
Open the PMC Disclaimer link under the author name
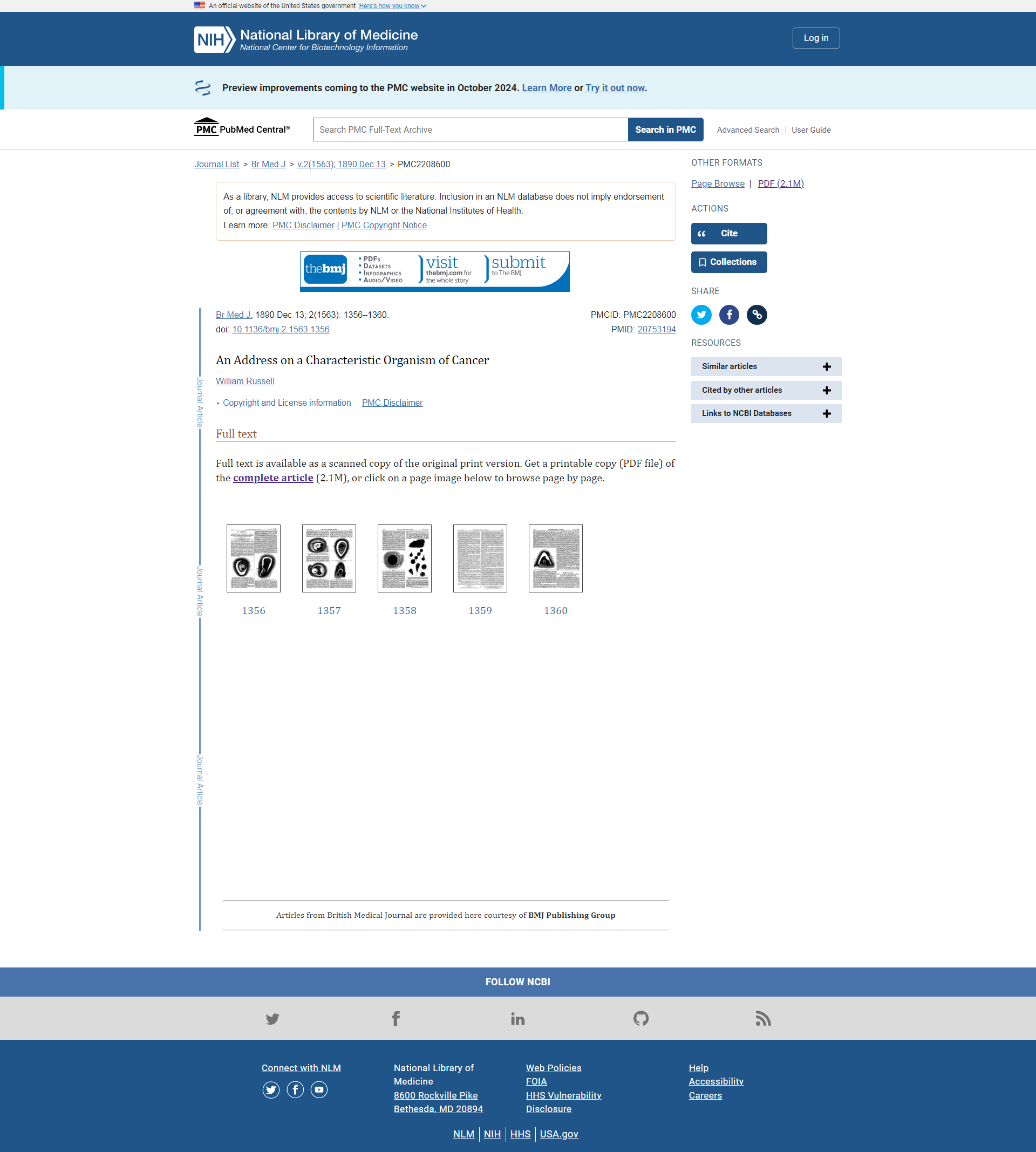[x=392, y=403]
